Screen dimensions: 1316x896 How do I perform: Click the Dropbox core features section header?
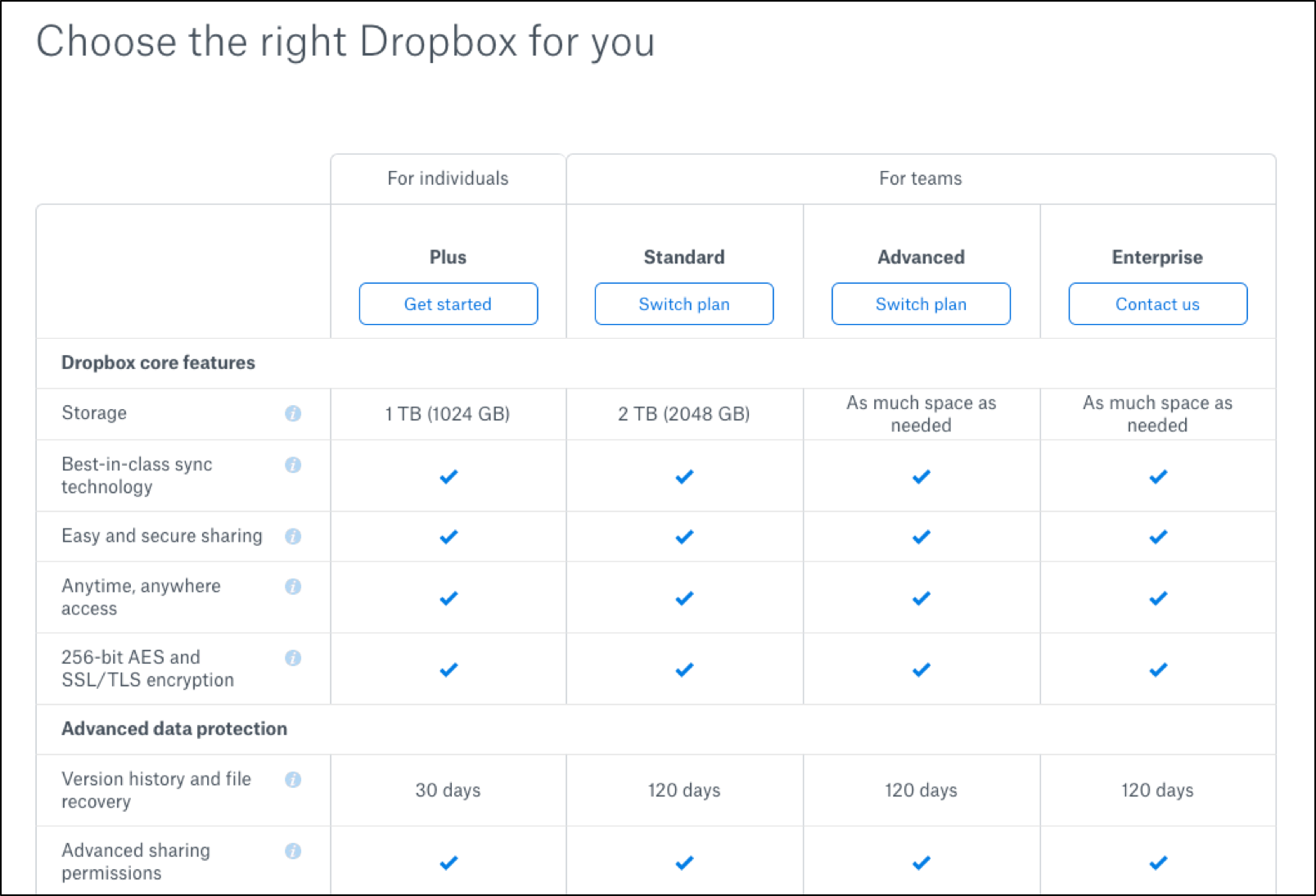pyautogui.click(x=159, y=362)
